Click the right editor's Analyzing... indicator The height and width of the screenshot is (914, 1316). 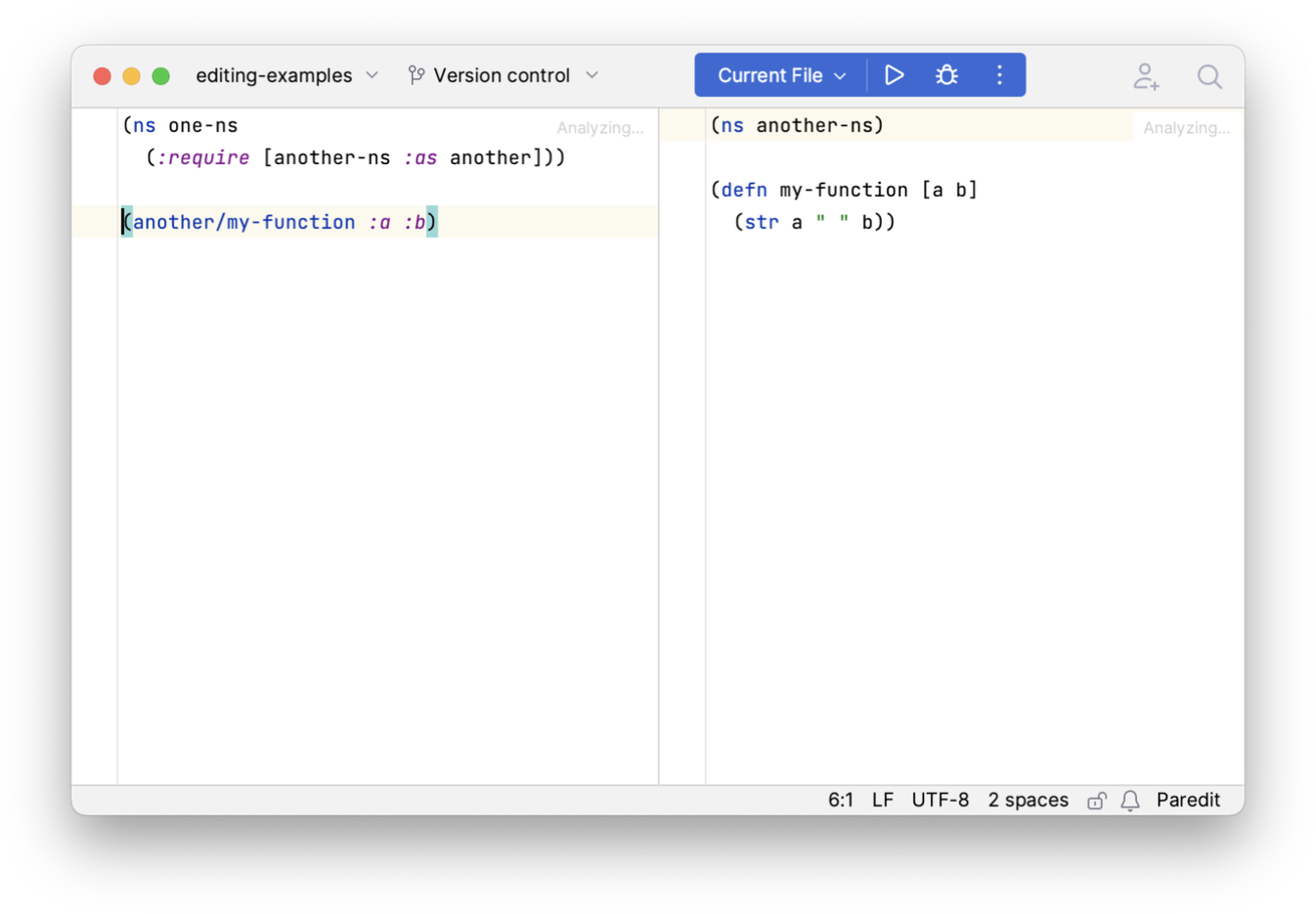(x=1187, y=128)
